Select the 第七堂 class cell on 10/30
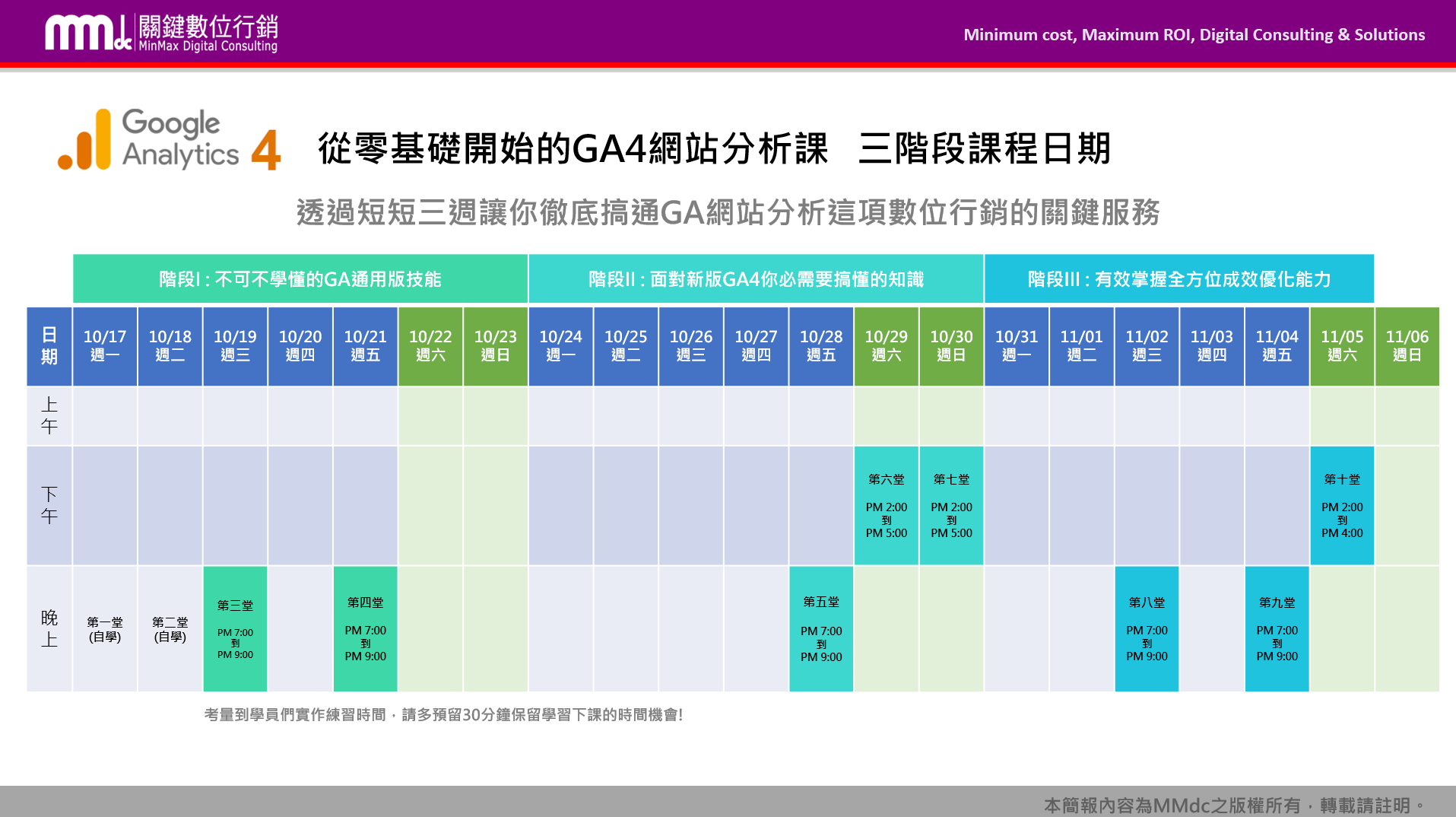This screenshot has height=817, width=1456. (x=950, y=504)
